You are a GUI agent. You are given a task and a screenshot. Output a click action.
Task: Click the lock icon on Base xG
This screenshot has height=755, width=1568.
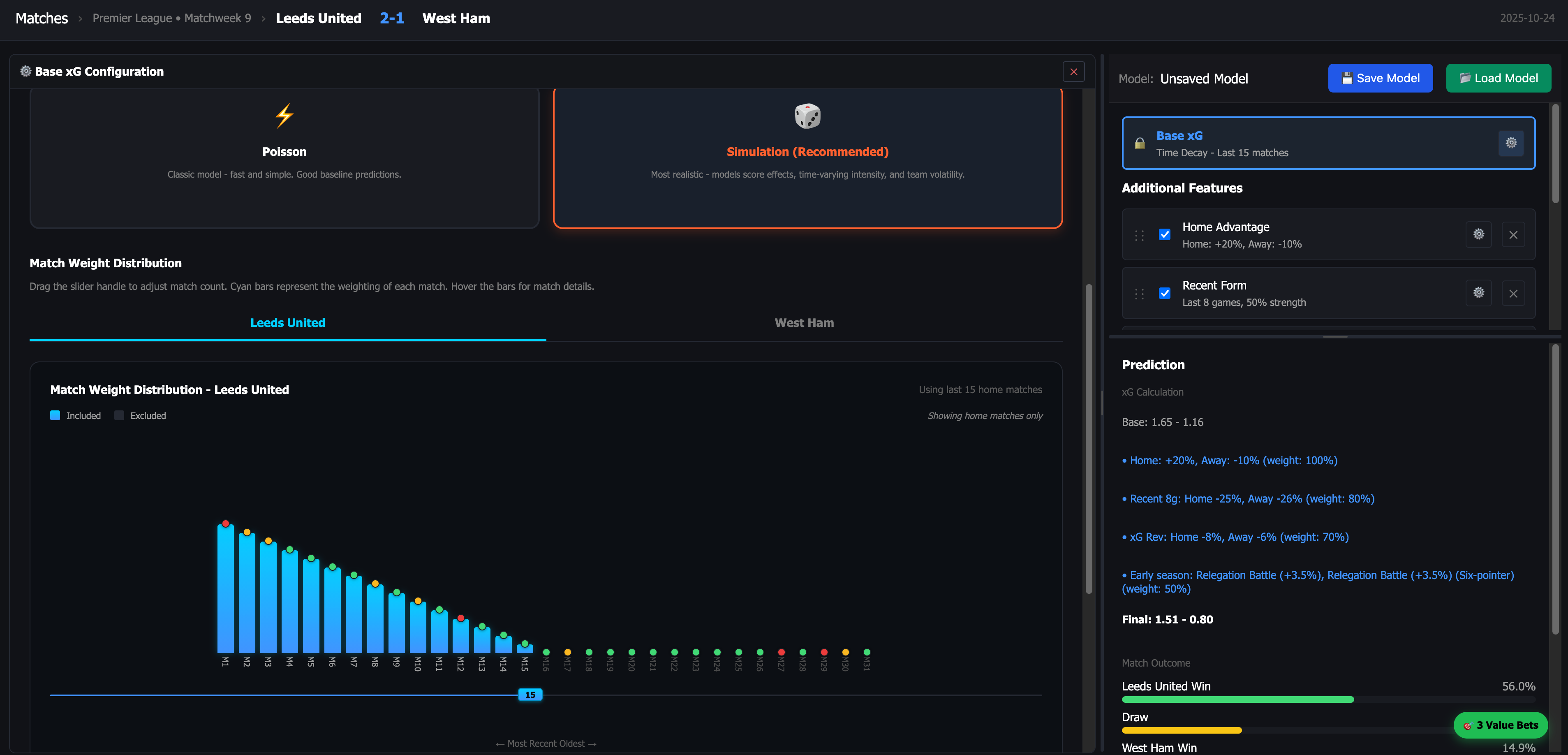(x=1140, y=143)
